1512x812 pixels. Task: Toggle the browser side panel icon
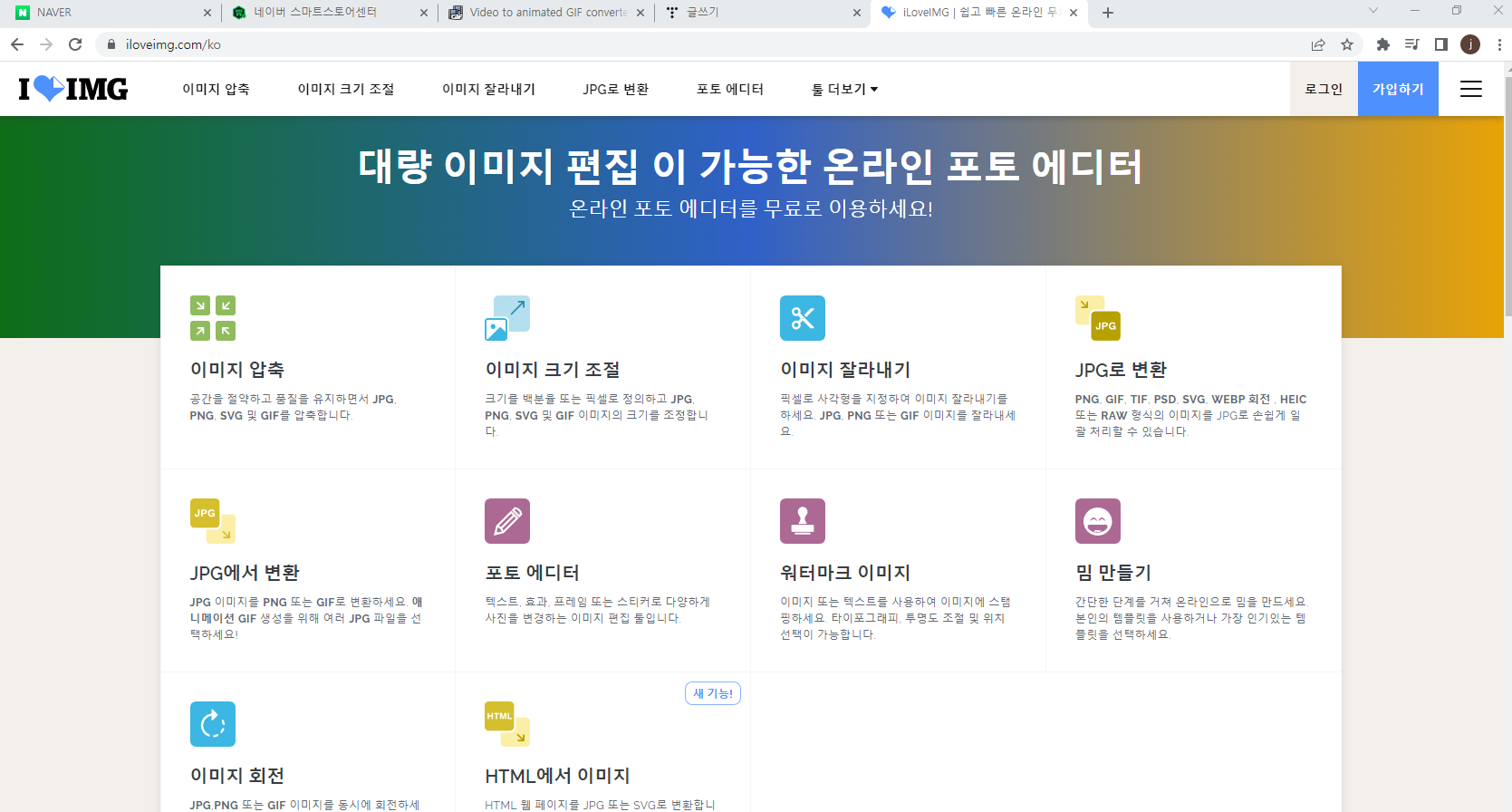(x=1441, y=44)
